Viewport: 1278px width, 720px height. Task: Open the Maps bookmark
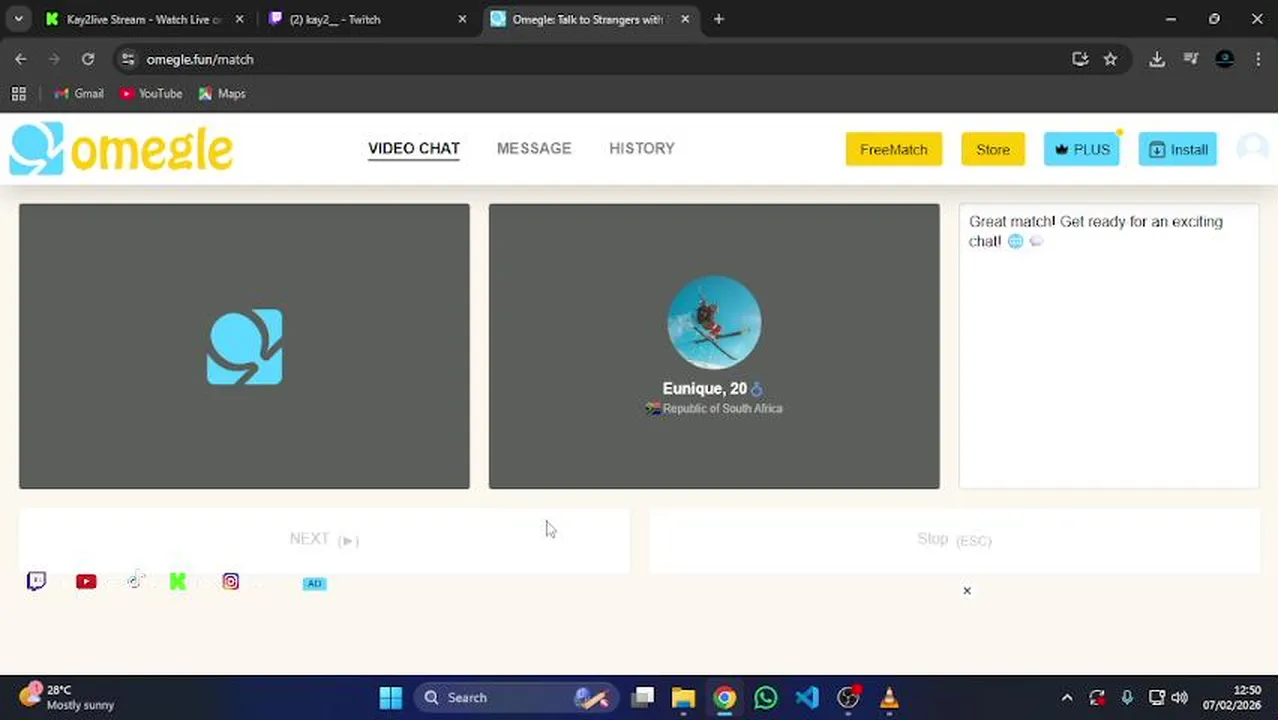click(222, 93)
